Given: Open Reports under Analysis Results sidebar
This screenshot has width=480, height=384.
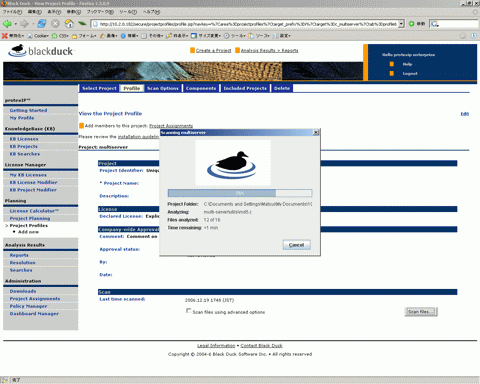Looking at the screenshot, I should [x=19, y=255].
